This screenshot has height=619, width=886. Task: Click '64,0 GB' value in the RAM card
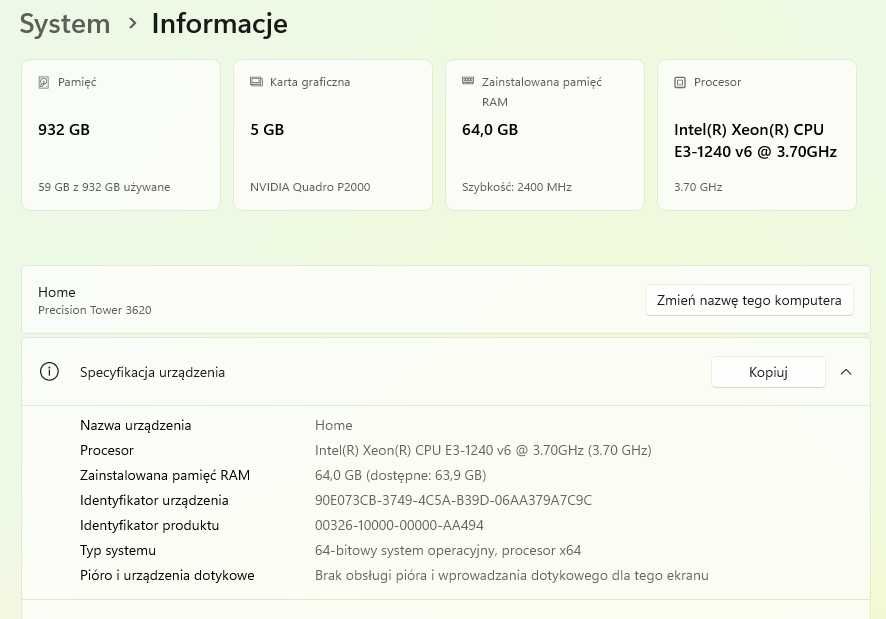(490, 130)
